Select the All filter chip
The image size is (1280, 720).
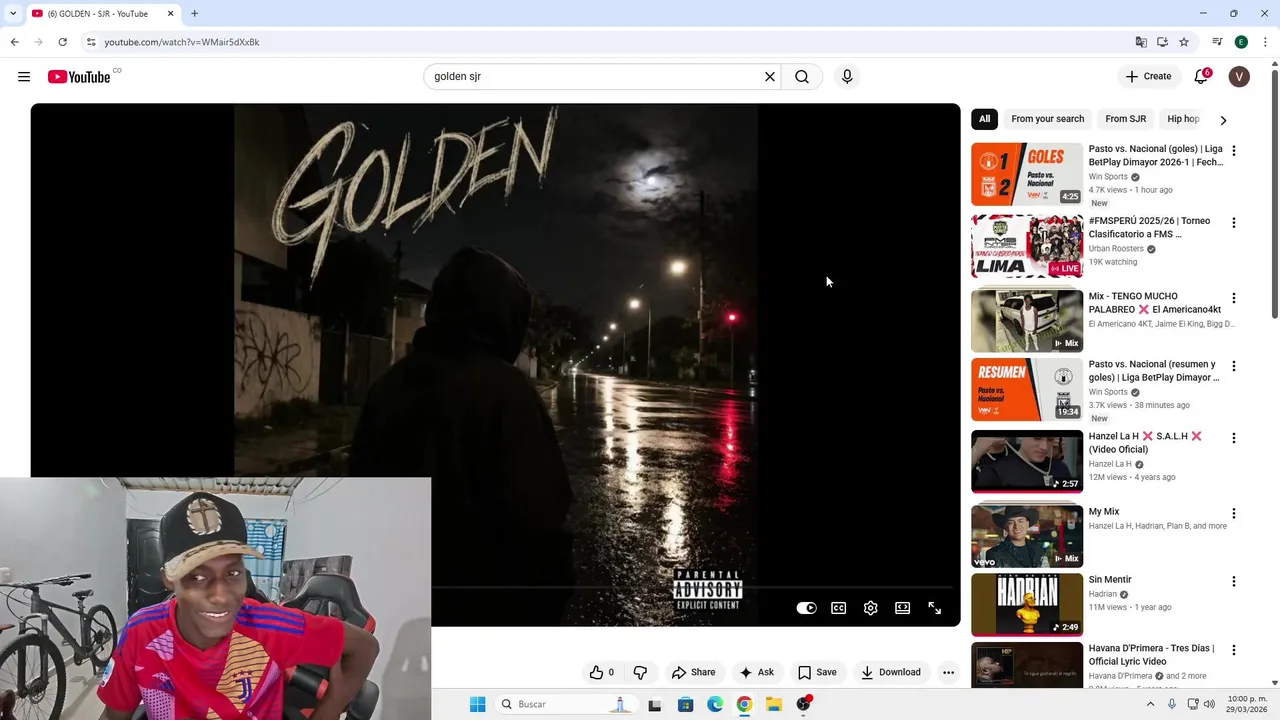click(x=984, y=119)
